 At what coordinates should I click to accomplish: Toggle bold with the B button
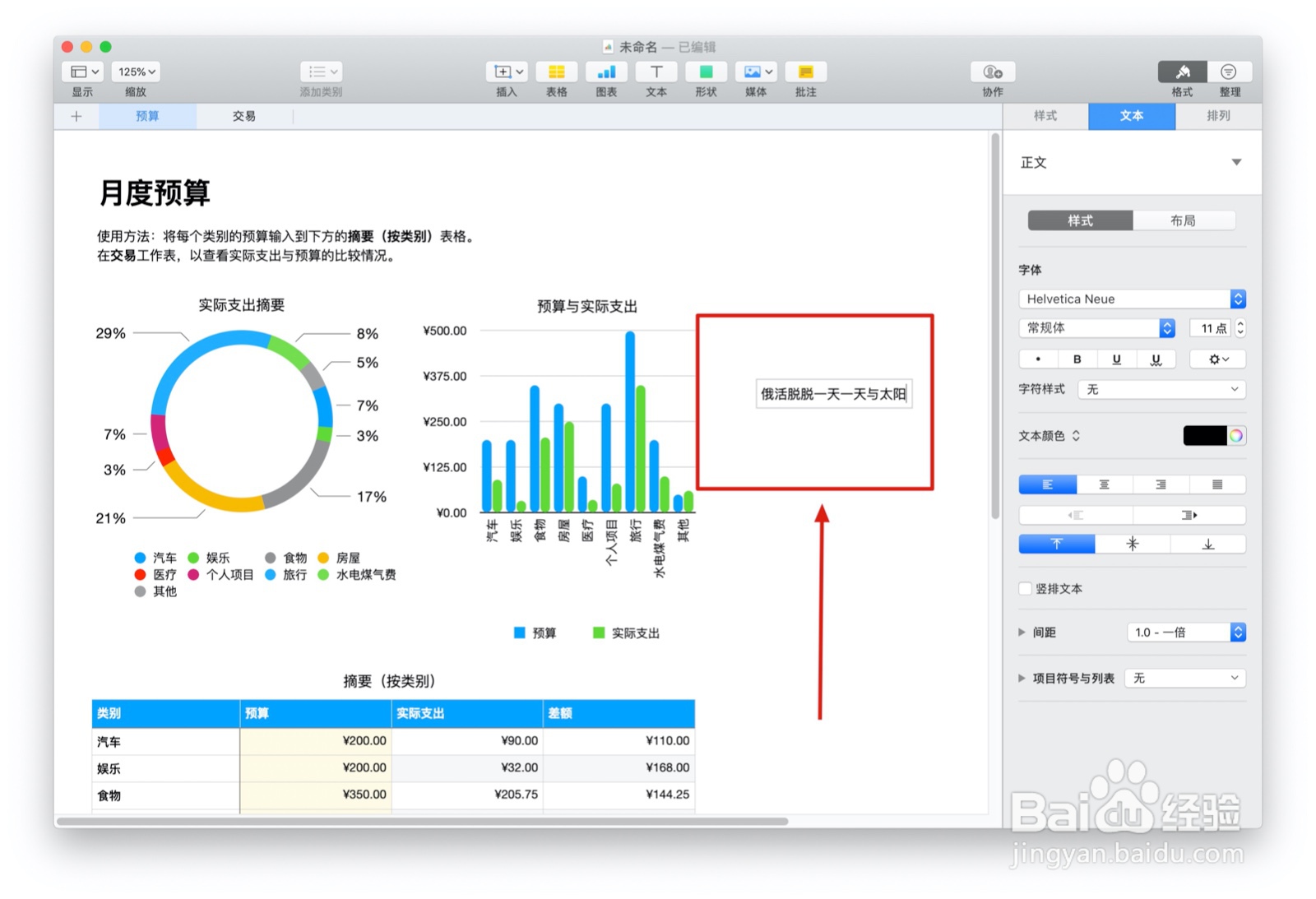pos(1077,359)
